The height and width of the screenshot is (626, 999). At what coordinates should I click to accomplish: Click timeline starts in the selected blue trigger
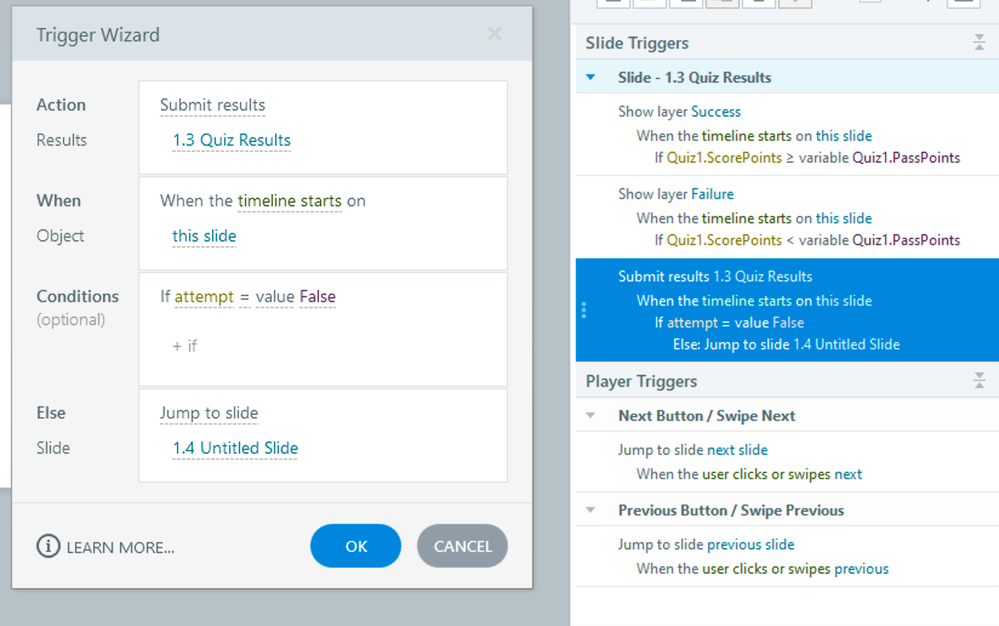tap(746, 301)
